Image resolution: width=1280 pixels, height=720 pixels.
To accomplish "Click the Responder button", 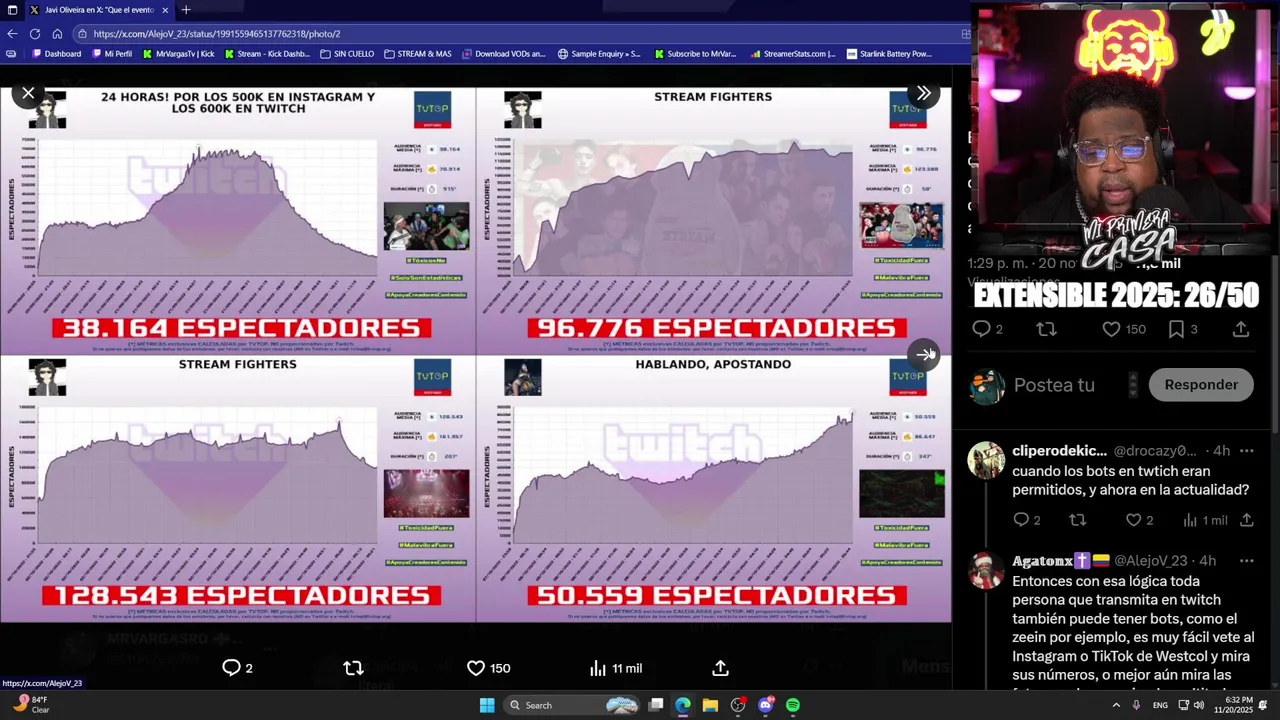I will pyautogui.click(x=1201, y=385).
